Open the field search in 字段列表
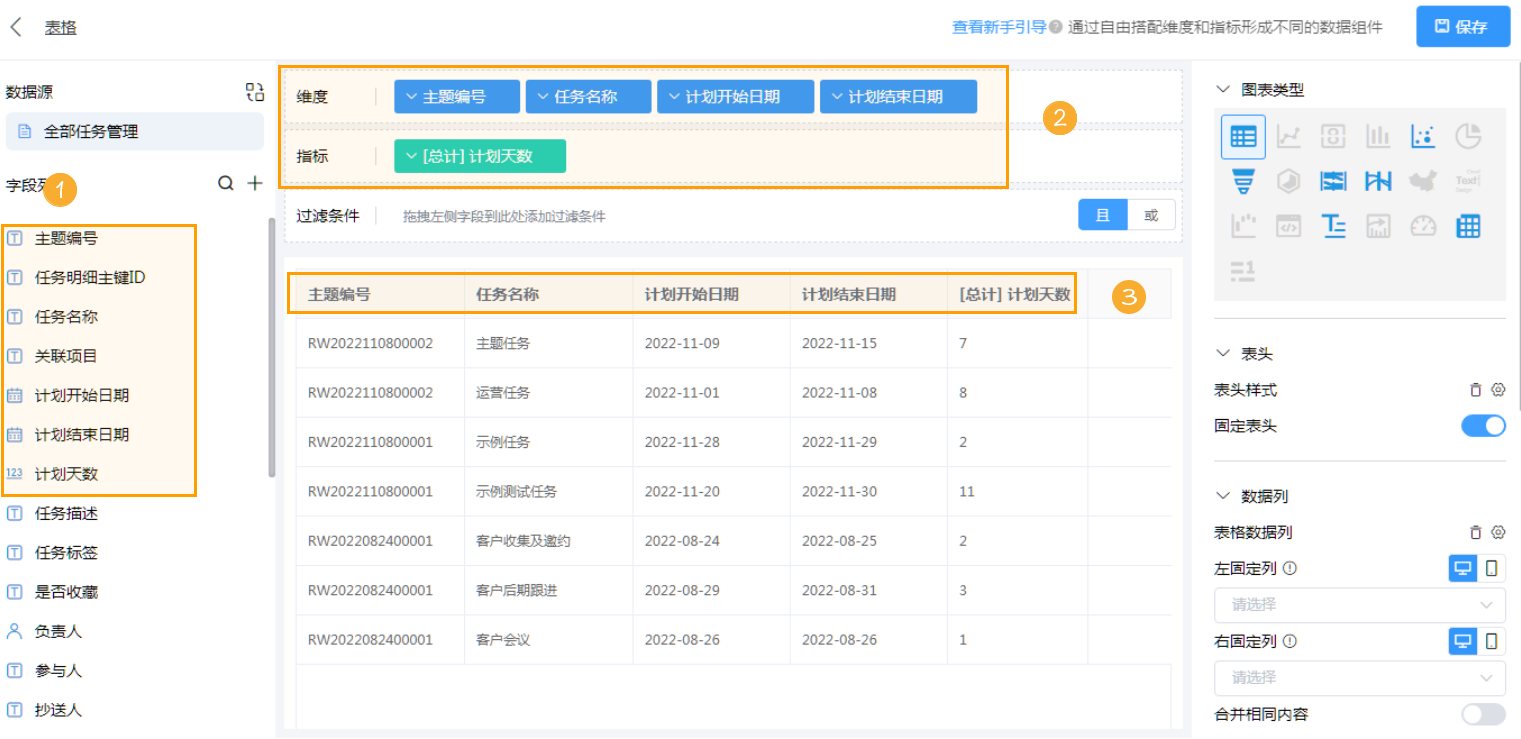The image size is (1521, 739). point(227,183)
